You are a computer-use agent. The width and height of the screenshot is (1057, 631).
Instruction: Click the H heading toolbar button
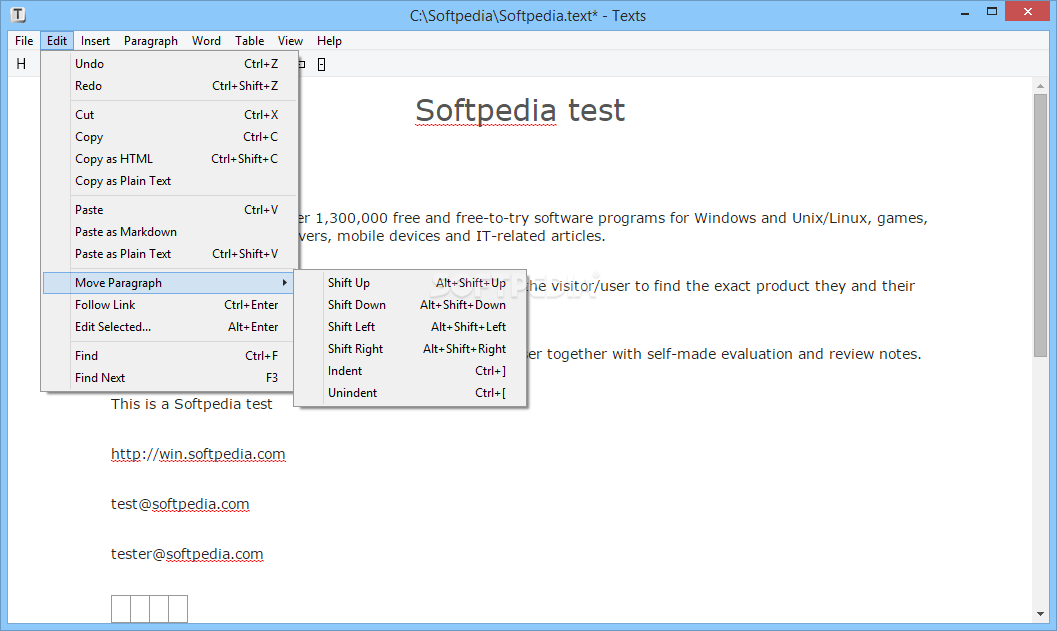point(21,64)
